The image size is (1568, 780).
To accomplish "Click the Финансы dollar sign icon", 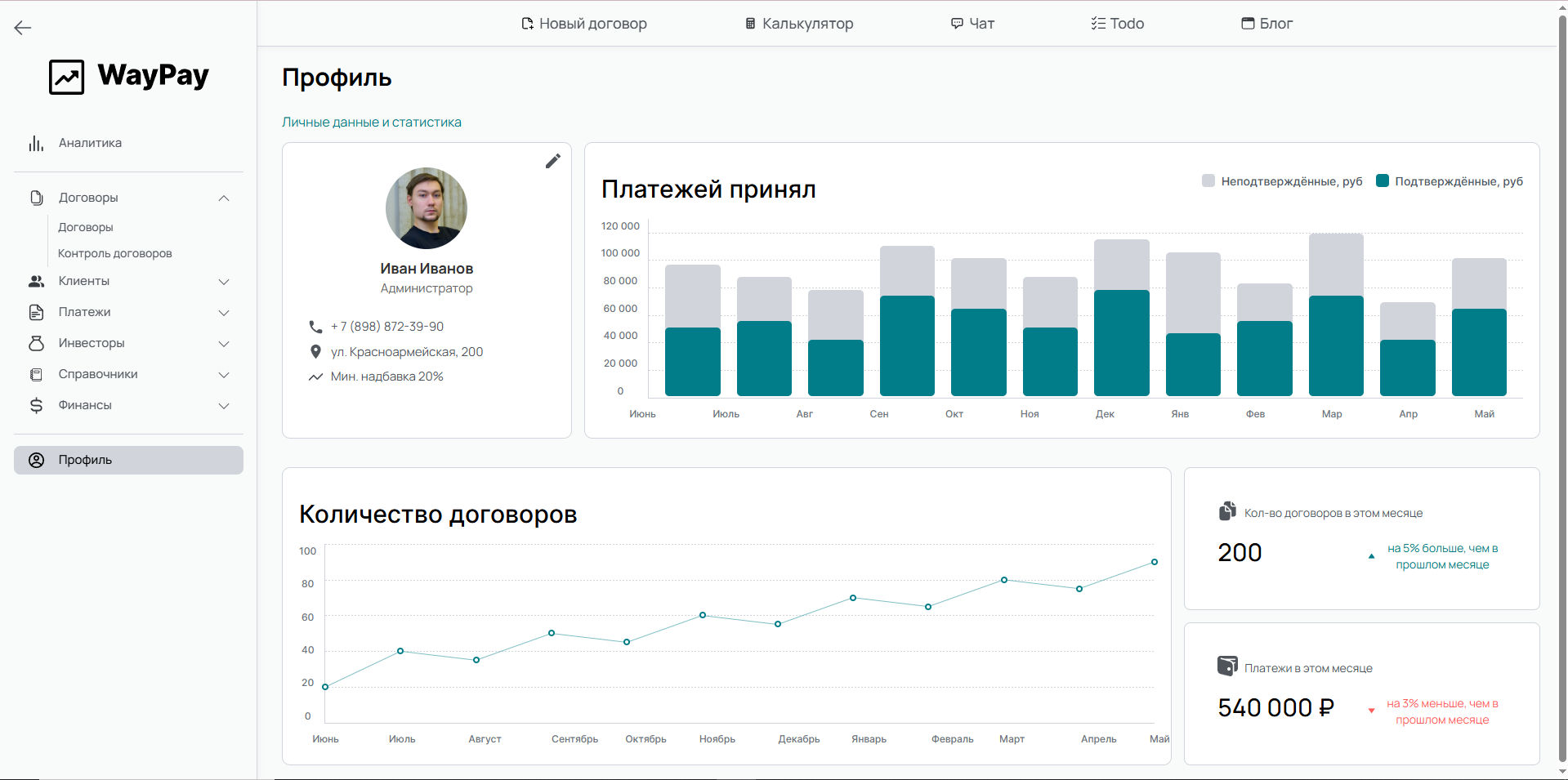I will click(x=36, y=405).
